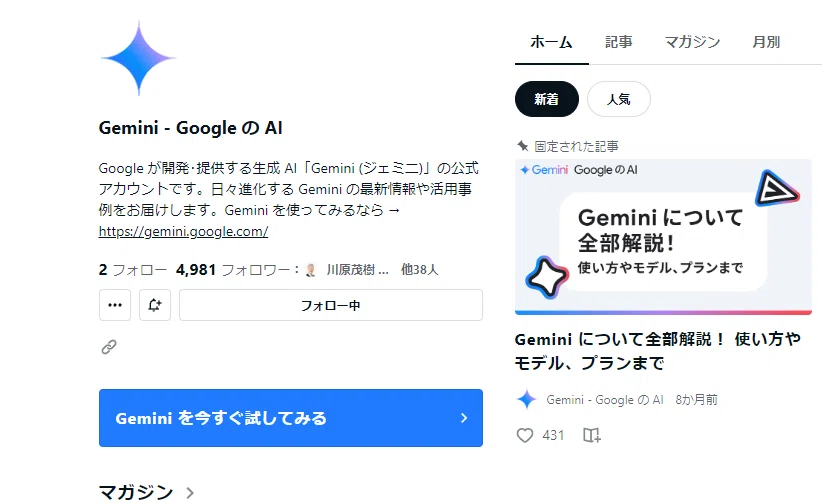This screenshot has width=822, height=504.
Task: Click the arrow on Gemini を今すぐ試してみる banner
Action: [x=463, y=418]
